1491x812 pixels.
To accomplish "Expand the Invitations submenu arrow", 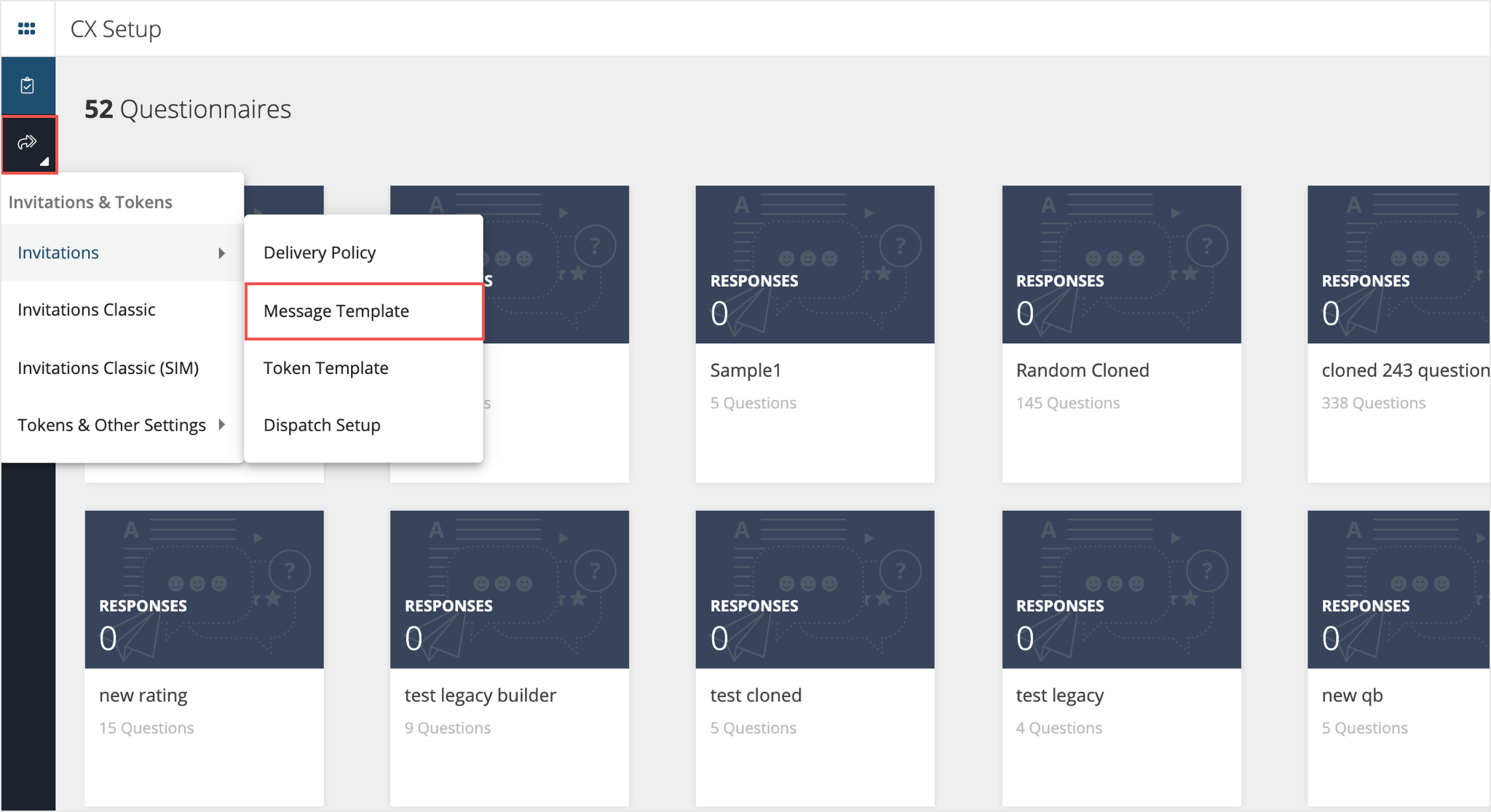I will pos(222,252).
